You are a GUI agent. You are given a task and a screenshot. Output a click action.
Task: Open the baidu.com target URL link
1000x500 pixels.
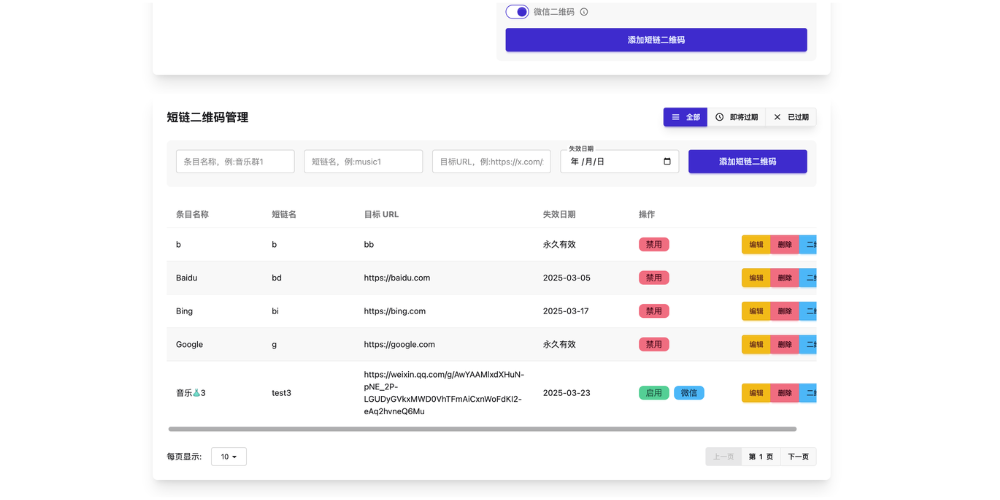pos(397,278)
